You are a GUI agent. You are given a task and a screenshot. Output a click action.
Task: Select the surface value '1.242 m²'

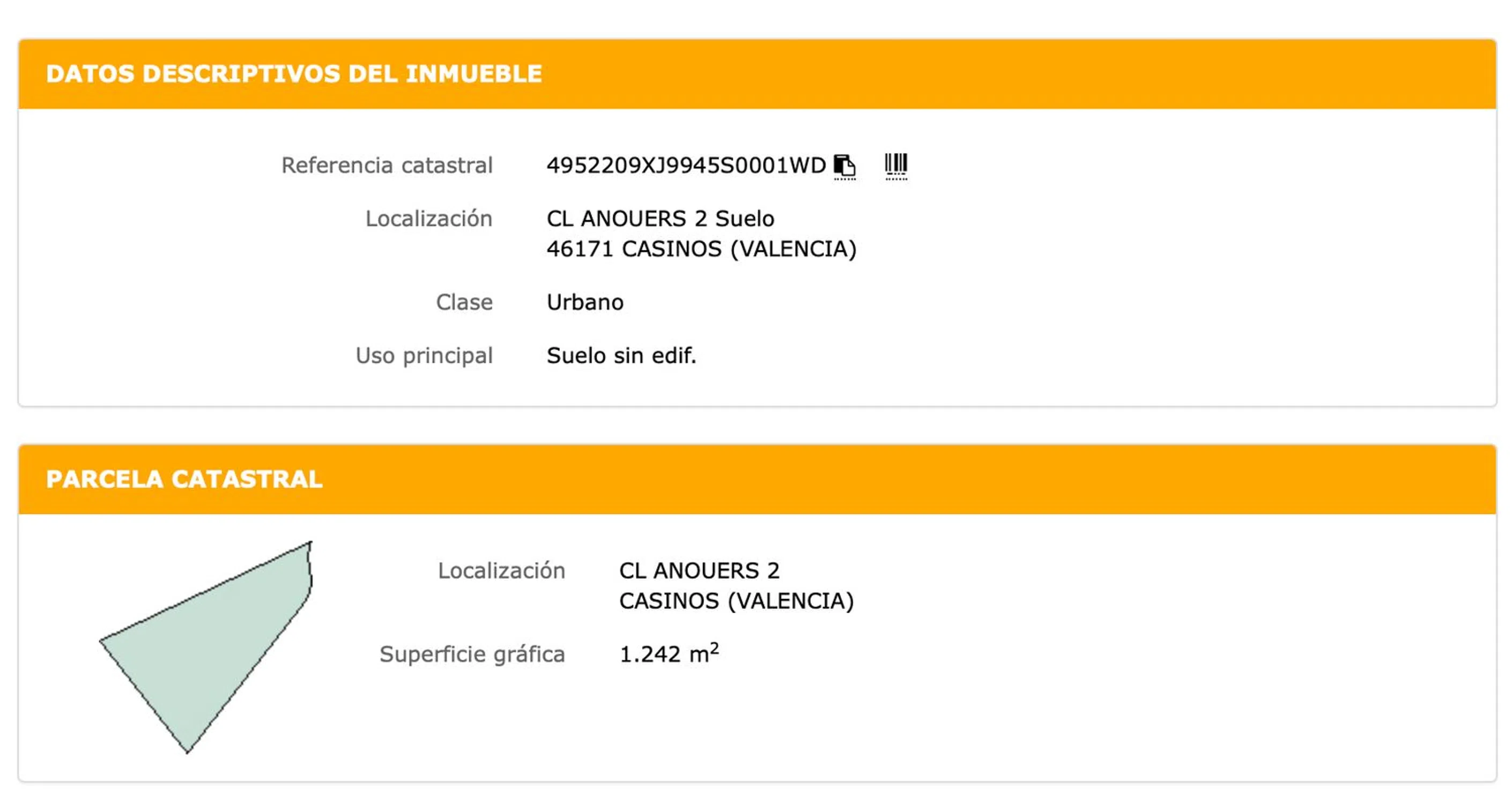pyautogui.click(x=669, y=654)
